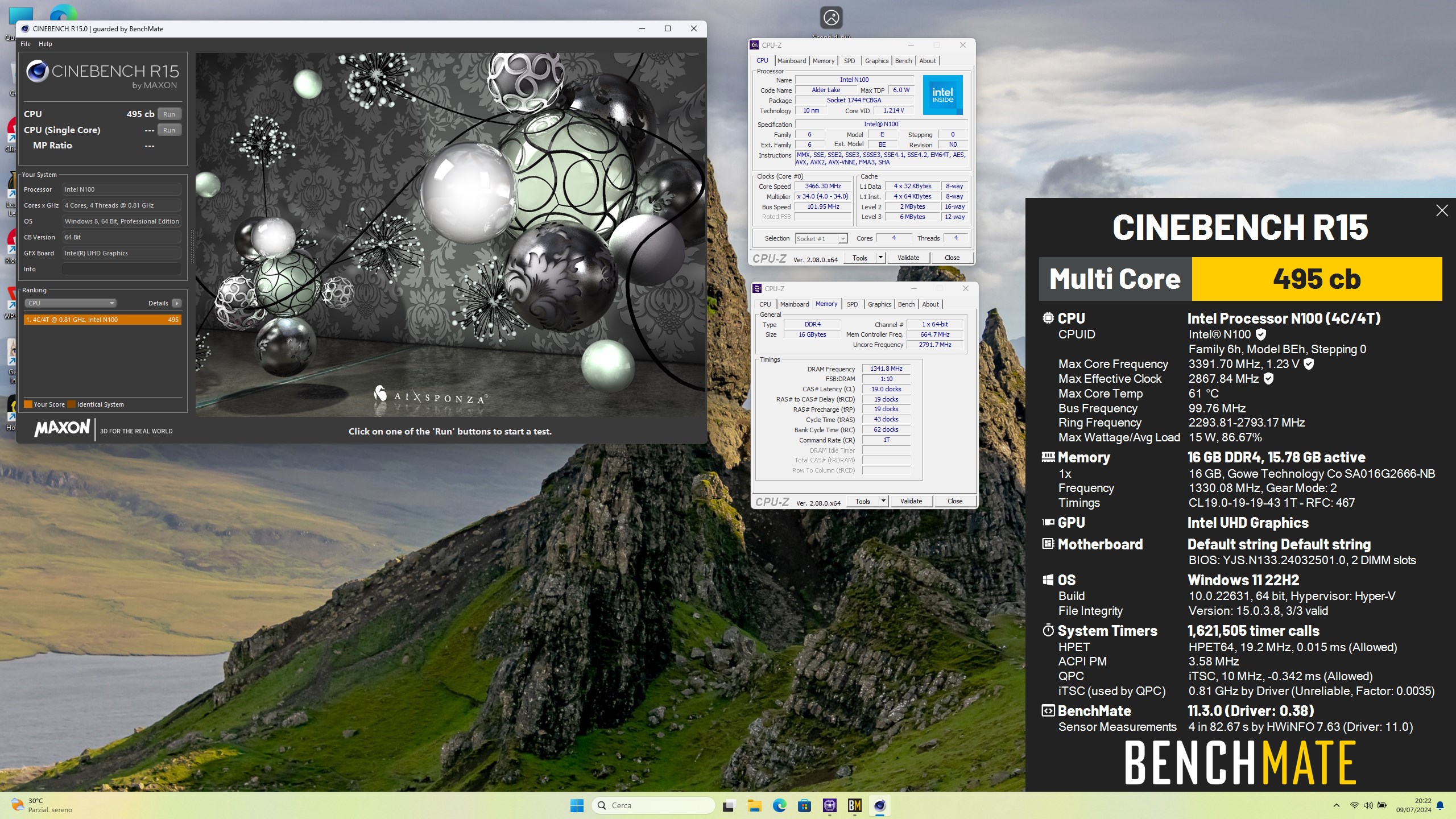Image resolution: width=1456 pixels, height=819 pixels.
Task: Click the rendered scene preview image
Action: [x=450, y=235]
